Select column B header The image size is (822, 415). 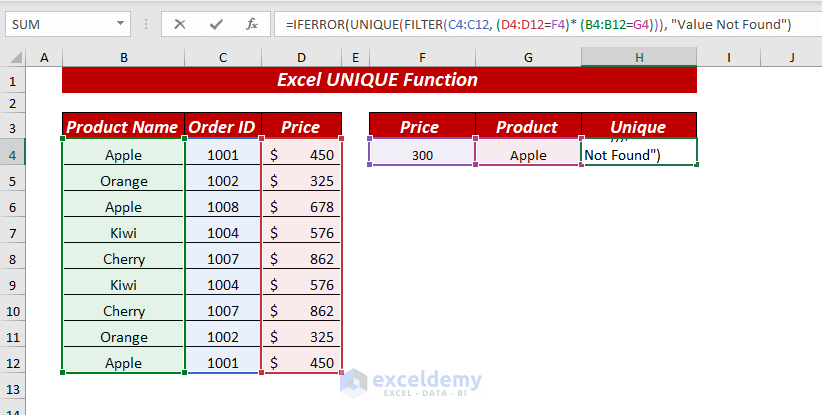pos(124,57)
